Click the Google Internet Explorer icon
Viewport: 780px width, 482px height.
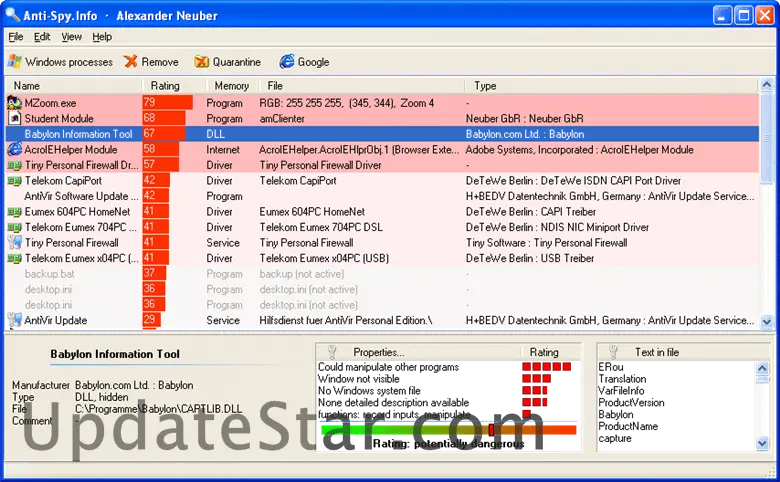pos(286,62)
